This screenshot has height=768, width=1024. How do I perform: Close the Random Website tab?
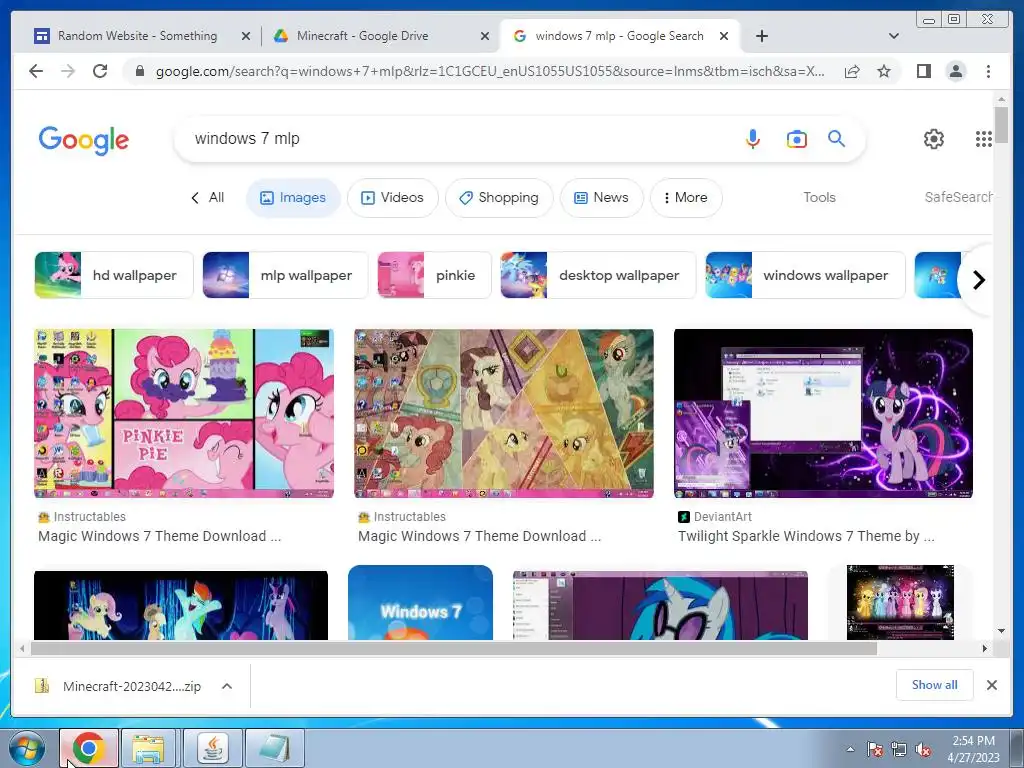click(246, 36)
